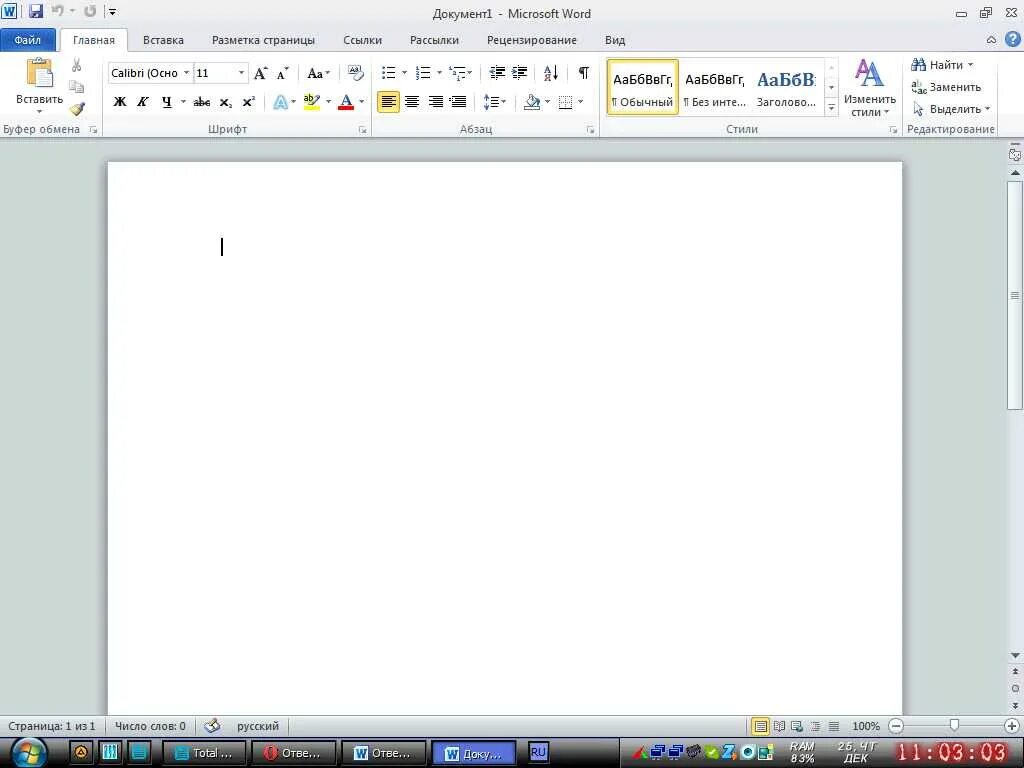Switch to the Вставка tab

(163, 40)
